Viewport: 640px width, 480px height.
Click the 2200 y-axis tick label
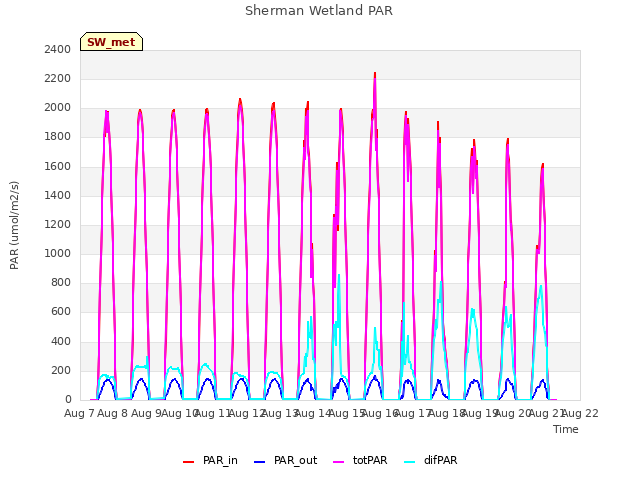click(58, 78)
